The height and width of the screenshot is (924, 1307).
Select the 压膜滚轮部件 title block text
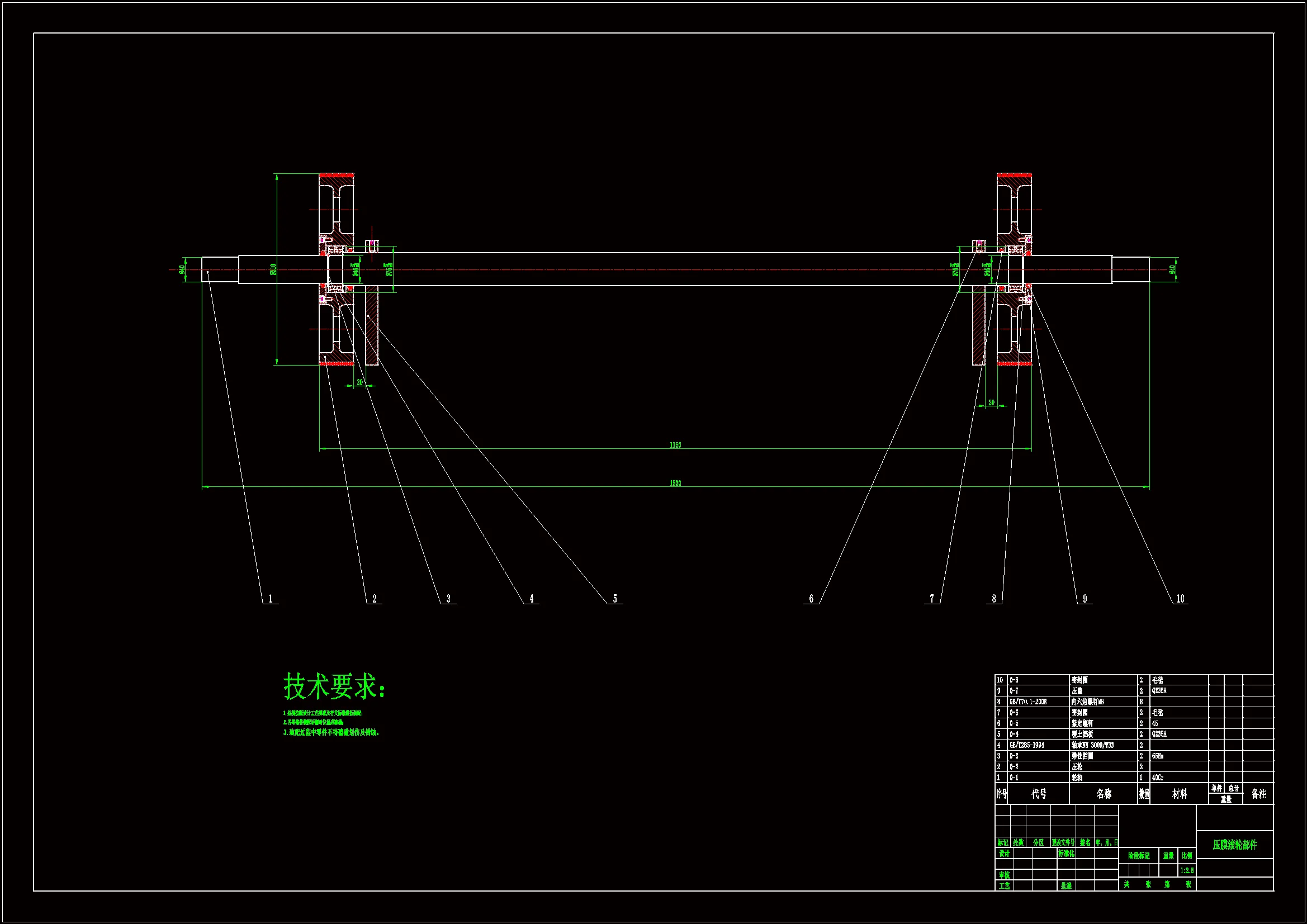click(1234, 845)
